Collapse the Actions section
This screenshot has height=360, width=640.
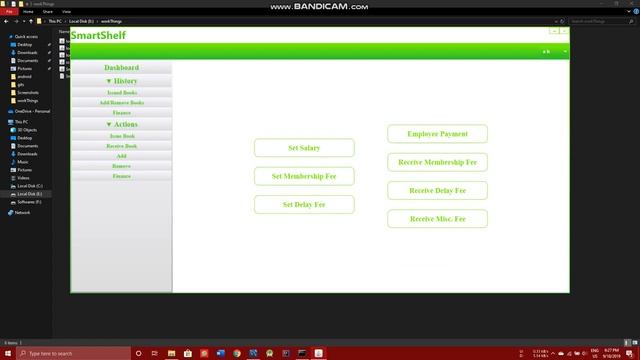point(122,124)
